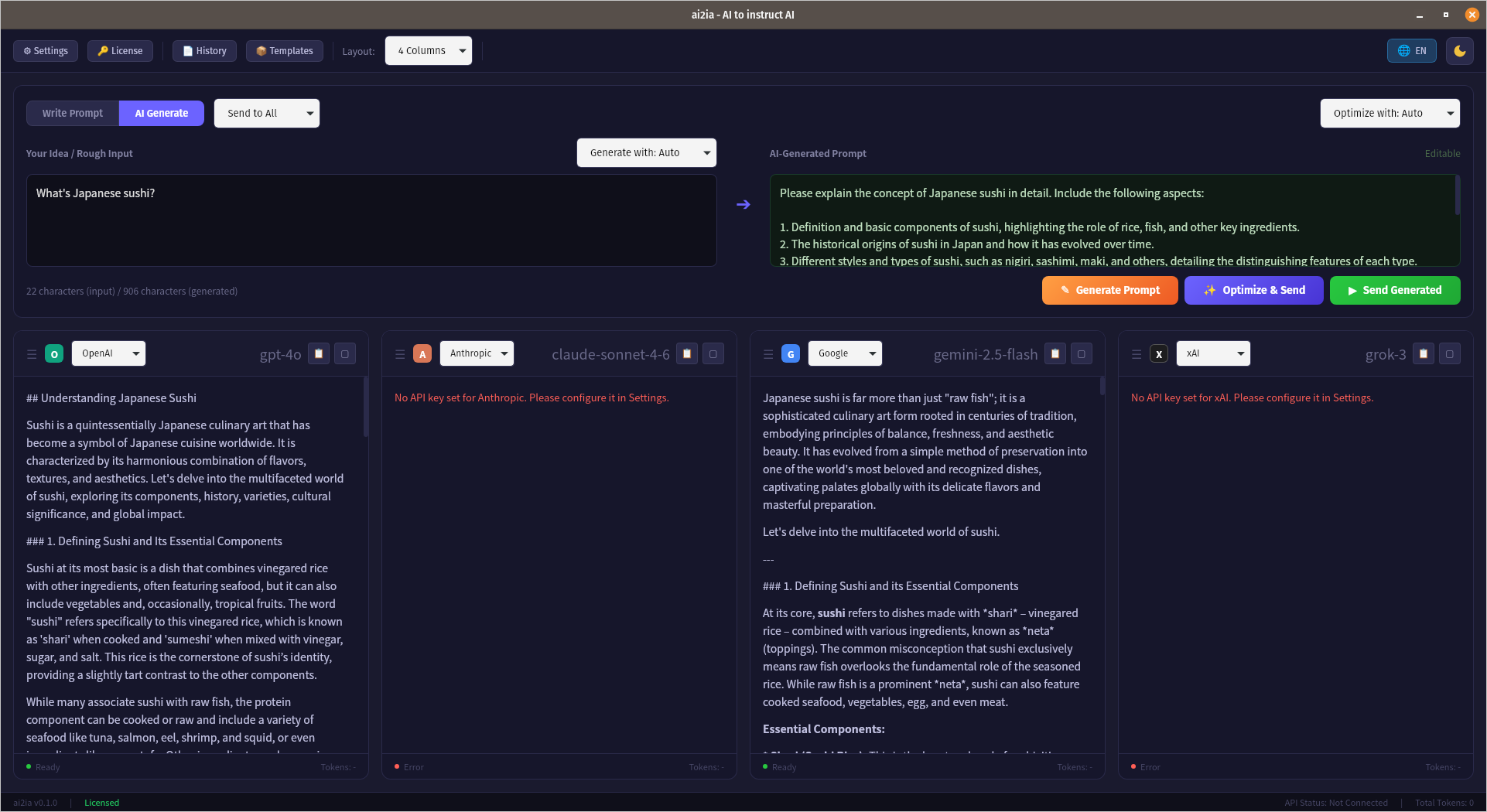Click the orange 'A' Anthropic provider badge
1487x812 pixels.
click(422, 353)
